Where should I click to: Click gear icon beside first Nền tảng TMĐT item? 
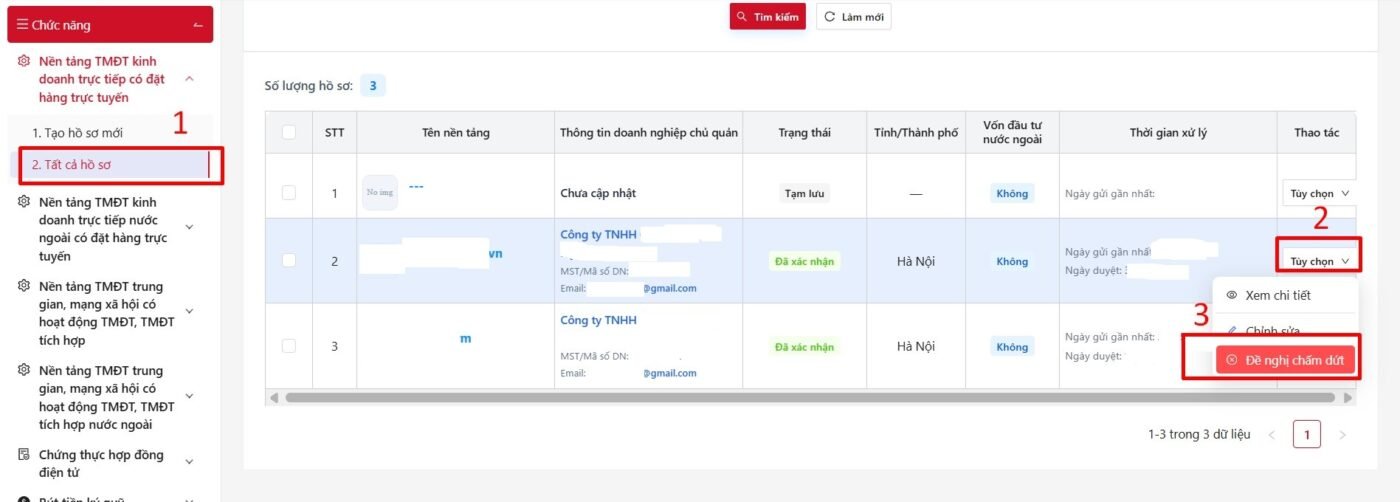[24, 61]
